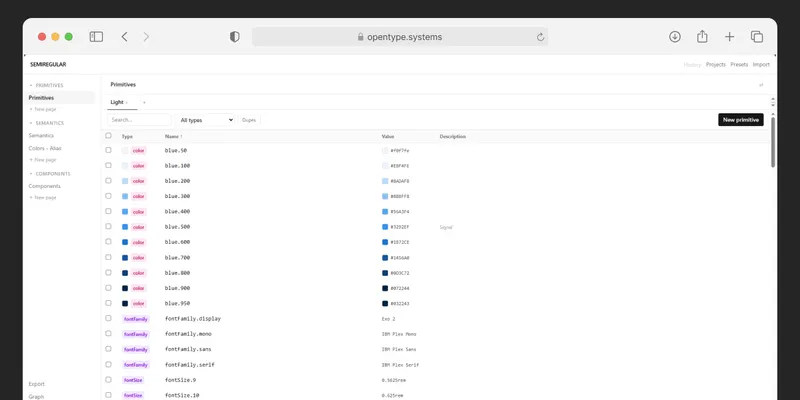
Task: Click the Safari share icon
Action: point(703,36)
